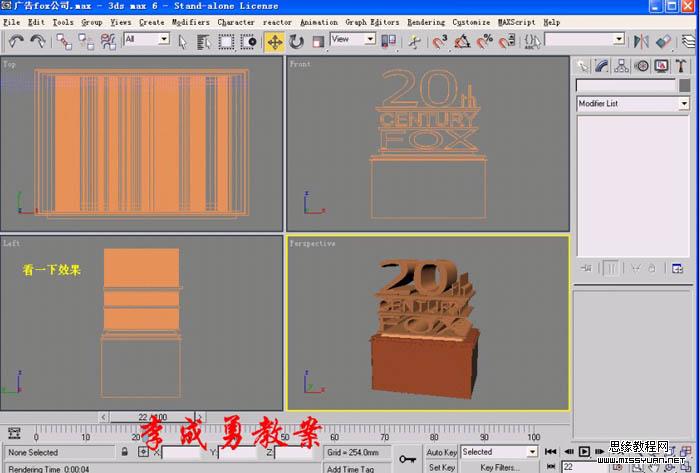Click the Add Time Tag field
Screen dimensions: 700x473
coord(350,468)
